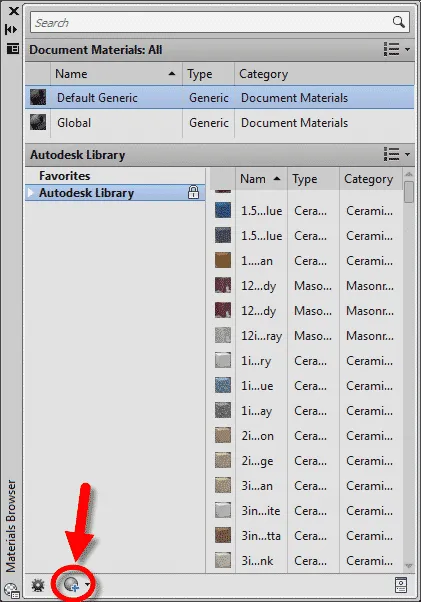Click swatch of '3in...tta' material
Image resolution: width=421 pixels, height=602 pixels.
click(x=223, y=535)
